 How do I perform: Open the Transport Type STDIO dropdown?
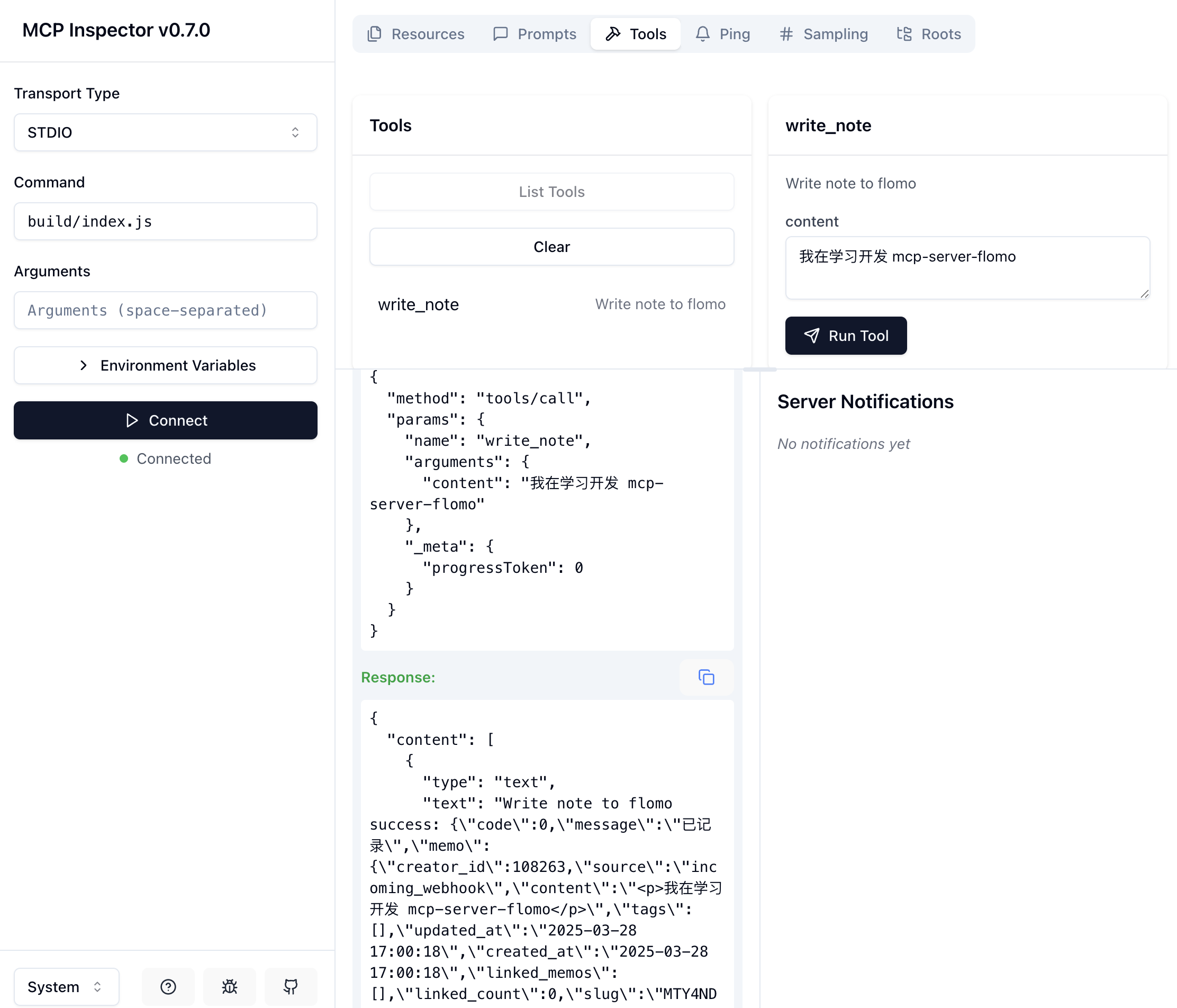click(165, 132)
